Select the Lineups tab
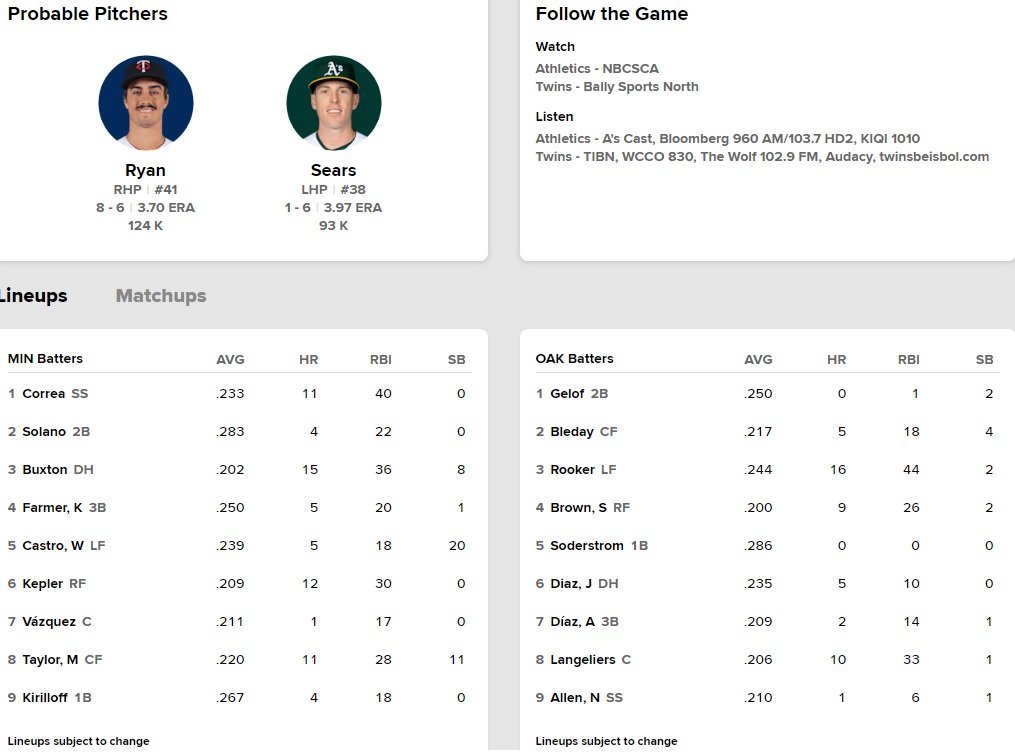Viewport: 1015px width, 752px height. 33,296
